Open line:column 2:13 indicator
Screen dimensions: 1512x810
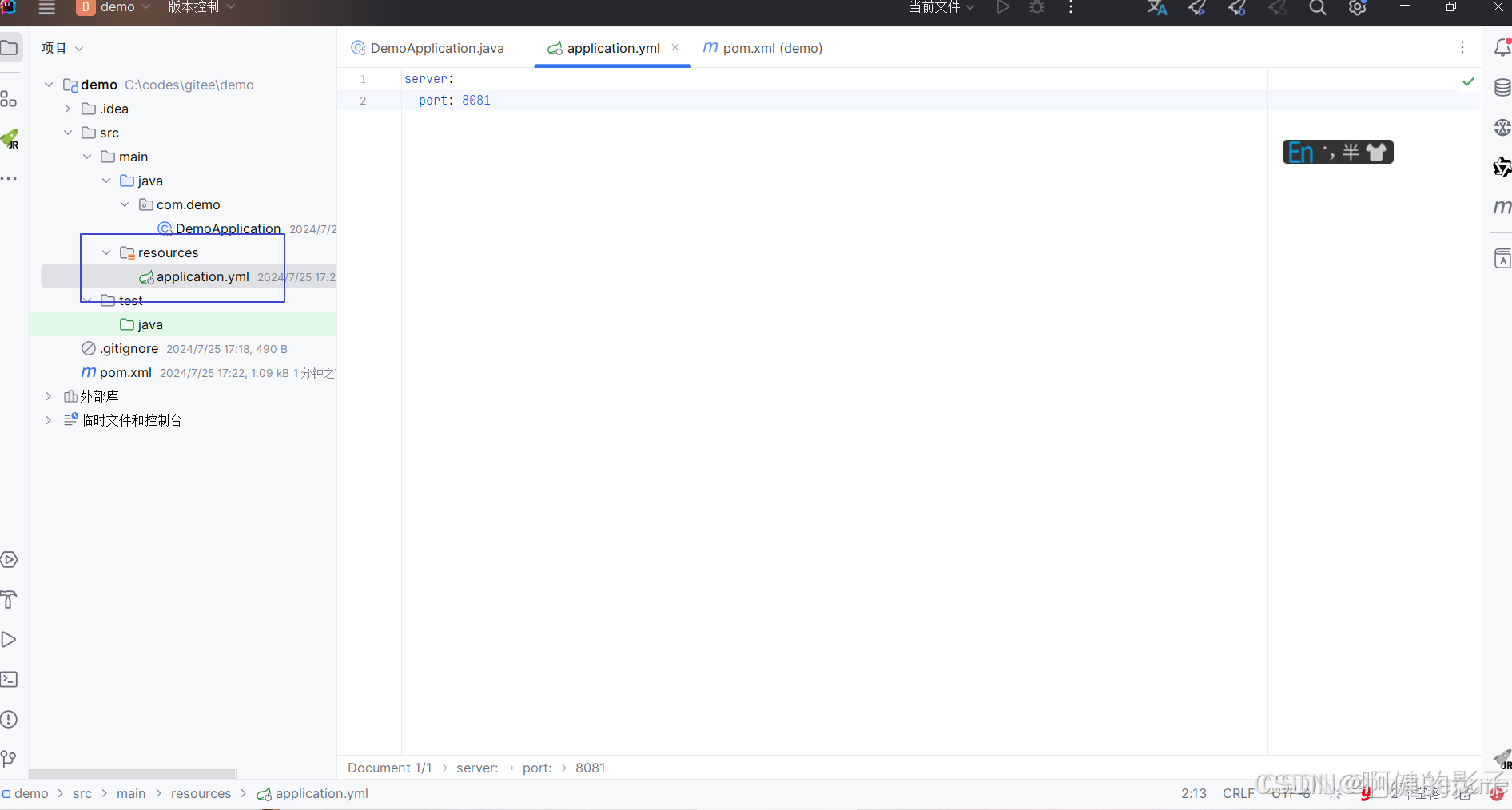click(1194, 793)
